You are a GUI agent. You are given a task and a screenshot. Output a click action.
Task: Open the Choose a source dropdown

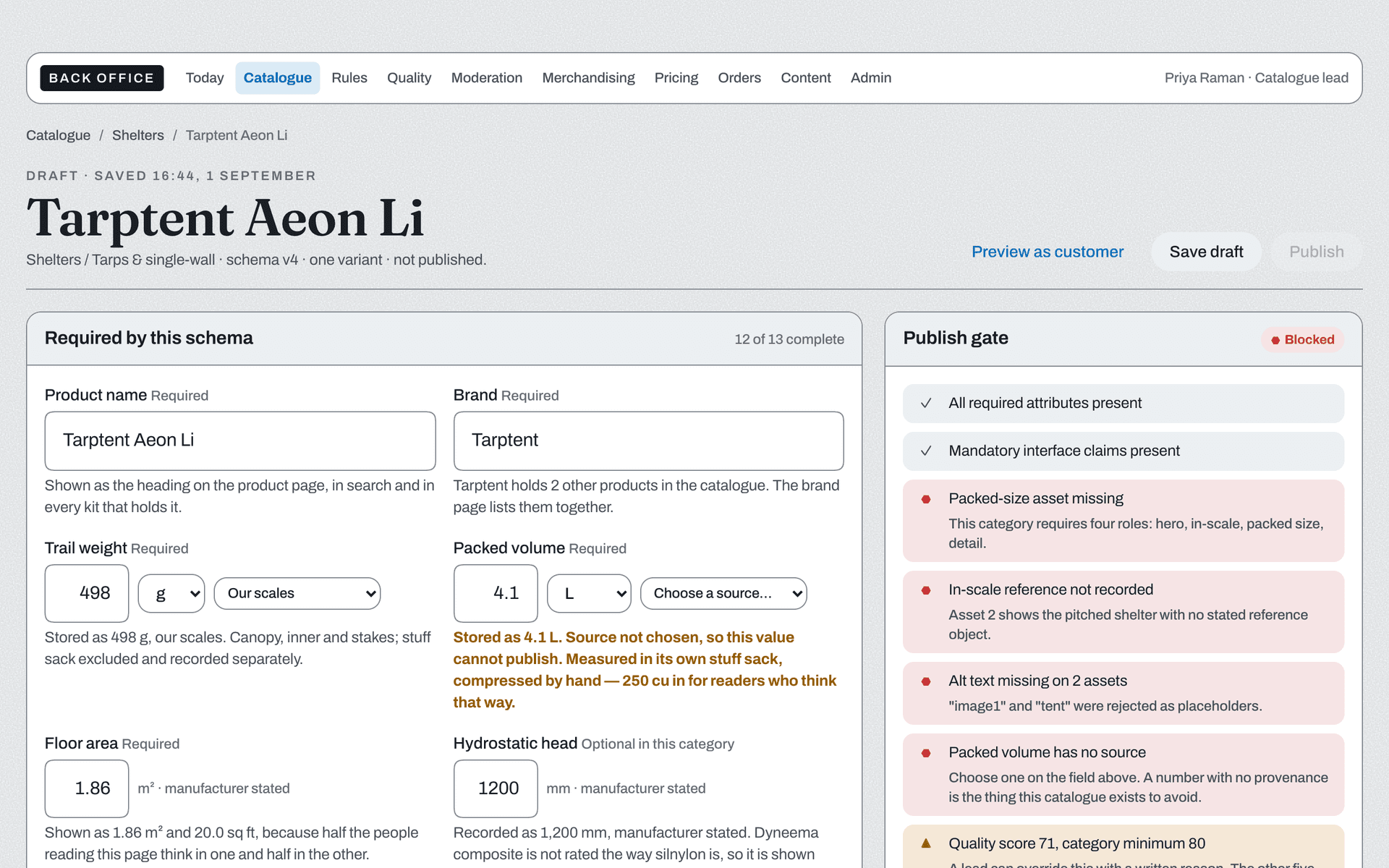(723, 593)
